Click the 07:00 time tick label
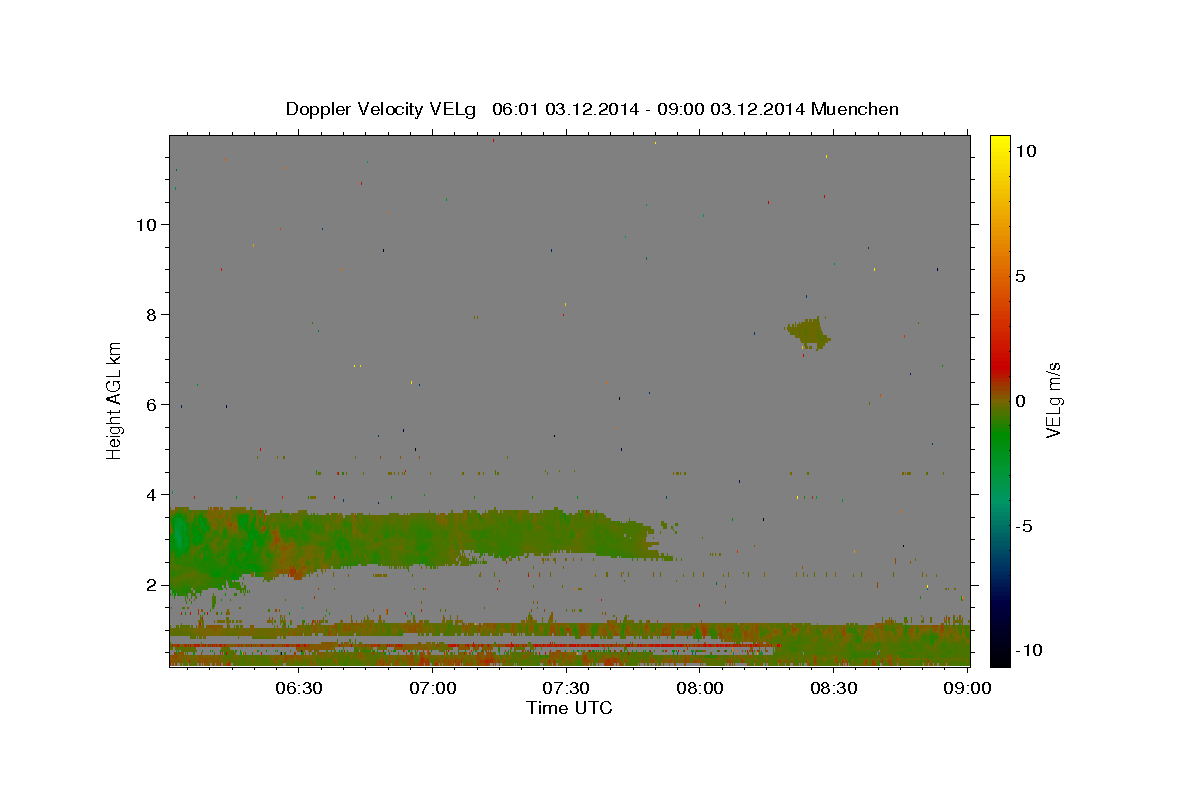This screenshot has height=800, width=1200. (x=433, y=688)
